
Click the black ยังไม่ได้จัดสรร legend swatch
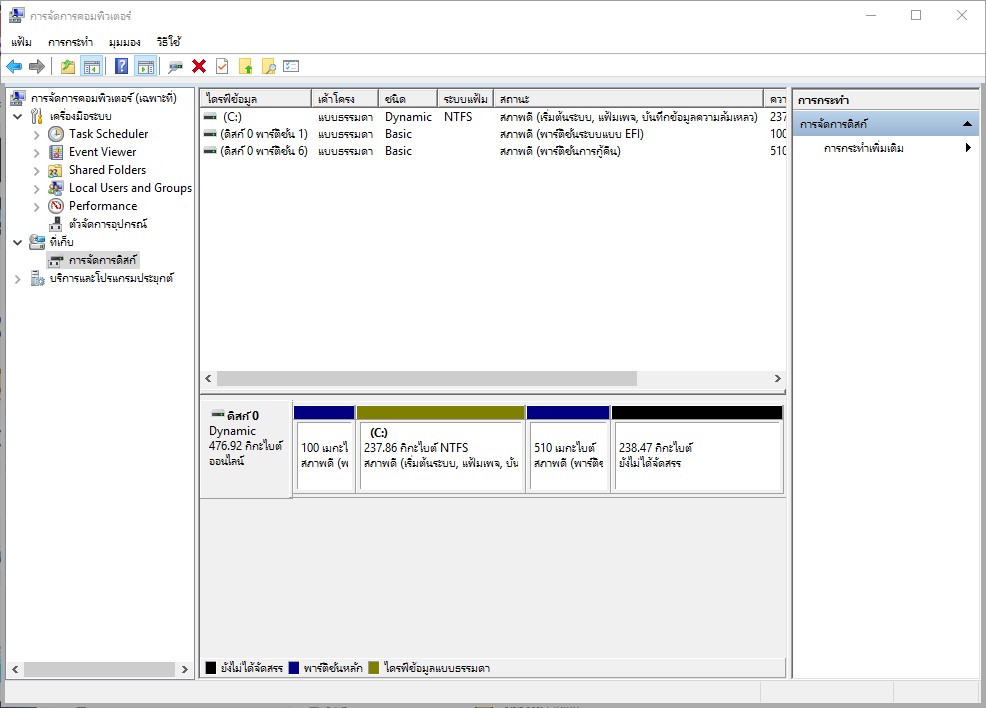[211, 668]
